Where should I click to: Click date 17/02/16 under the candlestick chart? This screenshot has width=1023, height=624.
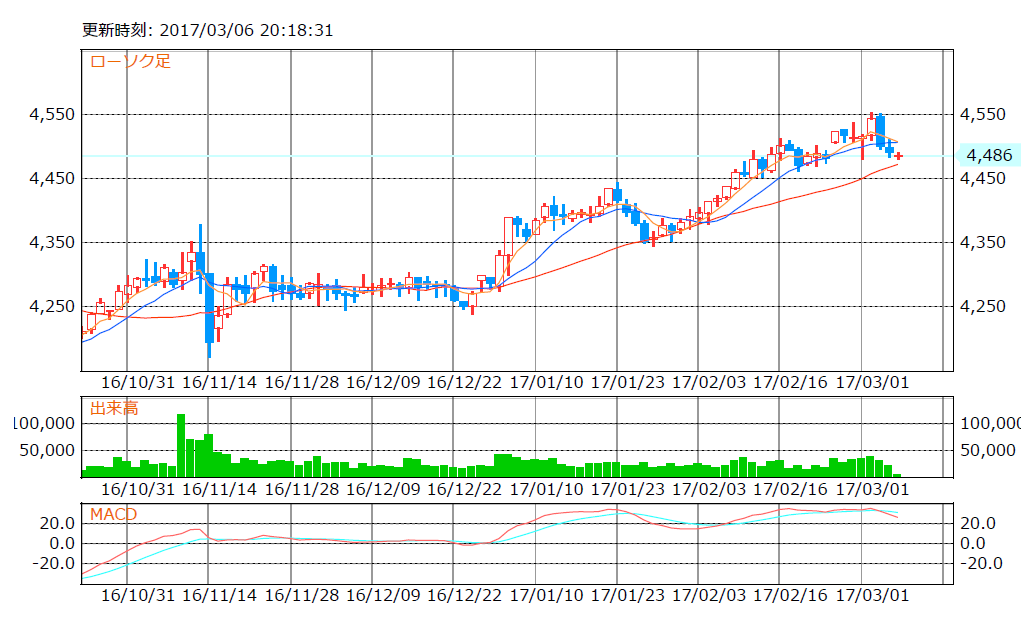point(791,382)
